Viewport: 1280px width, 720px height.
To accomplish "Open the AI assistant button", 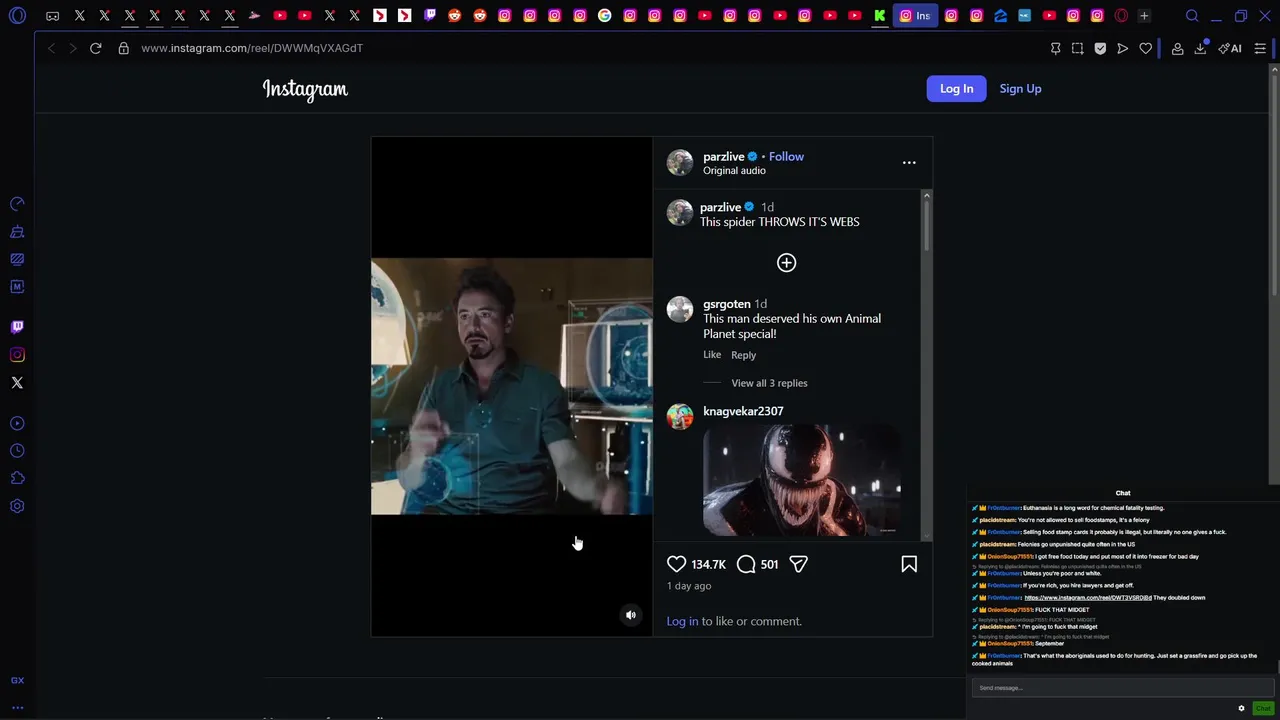I will [x=1230, y=48].
